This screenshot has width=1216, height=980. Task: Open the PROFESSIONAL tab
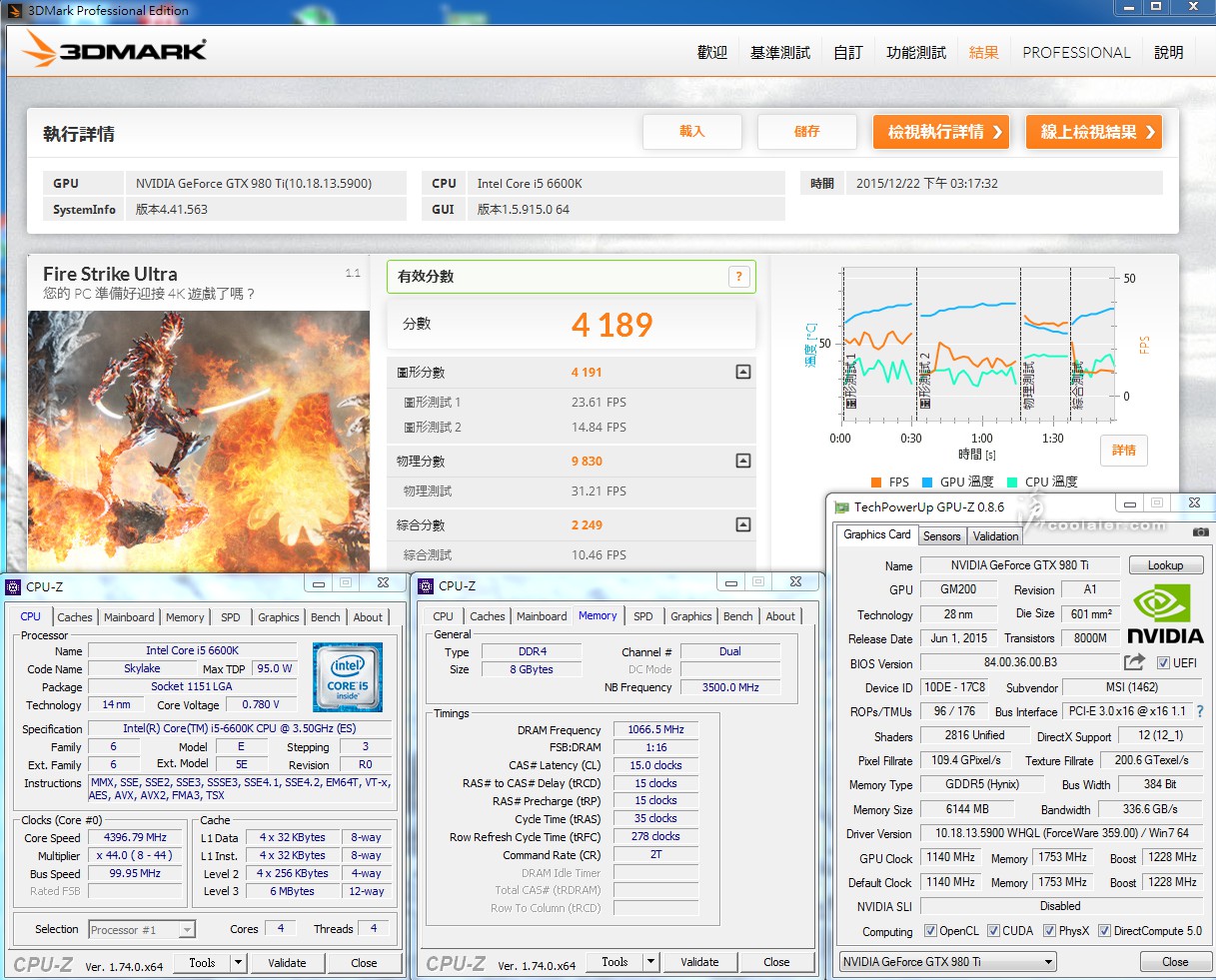(x=1076, y=52)
